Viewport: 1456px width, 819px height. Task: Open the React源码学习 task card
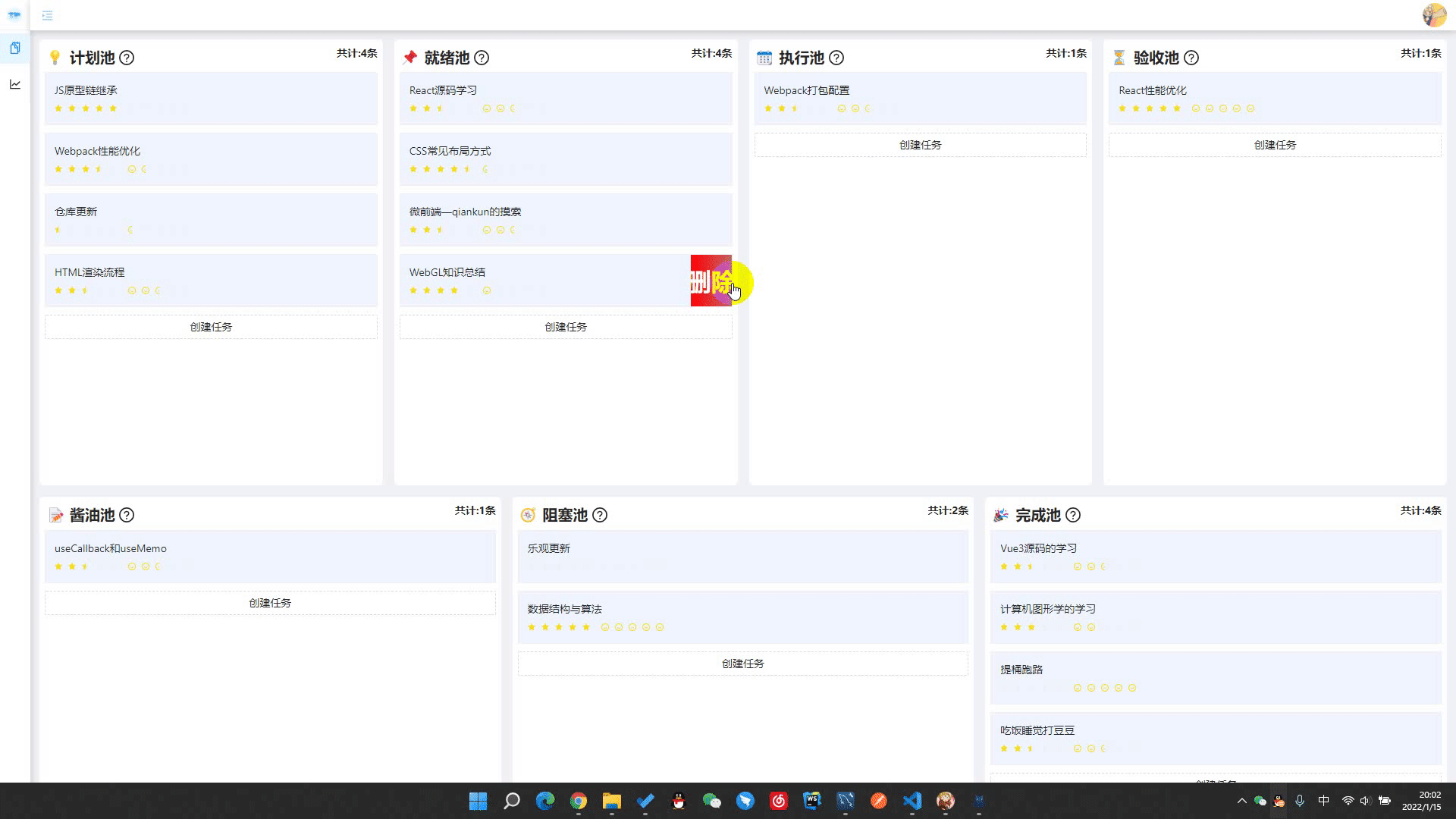pyautogui.click(x=566, y=98)
